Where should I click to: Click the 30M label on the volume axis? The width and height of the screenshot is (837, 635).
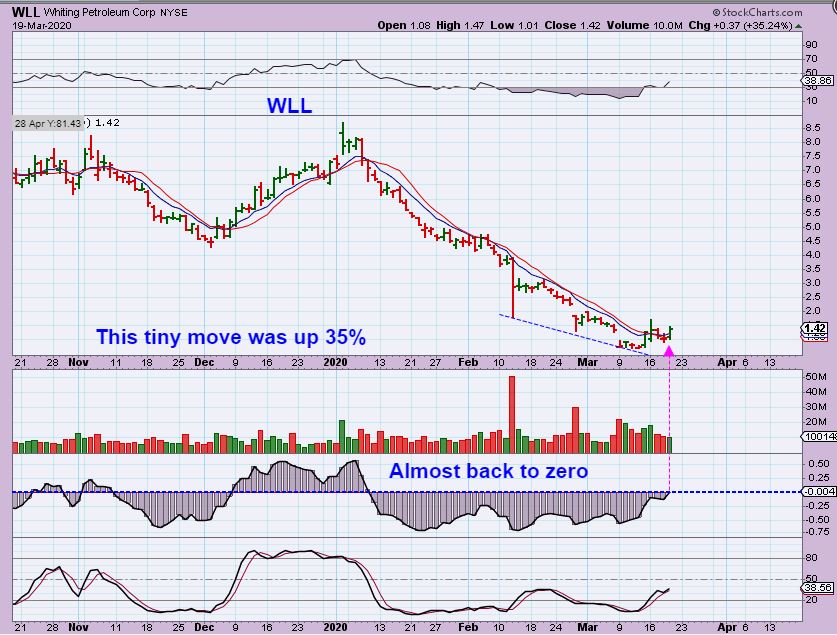tap(816, 407)
